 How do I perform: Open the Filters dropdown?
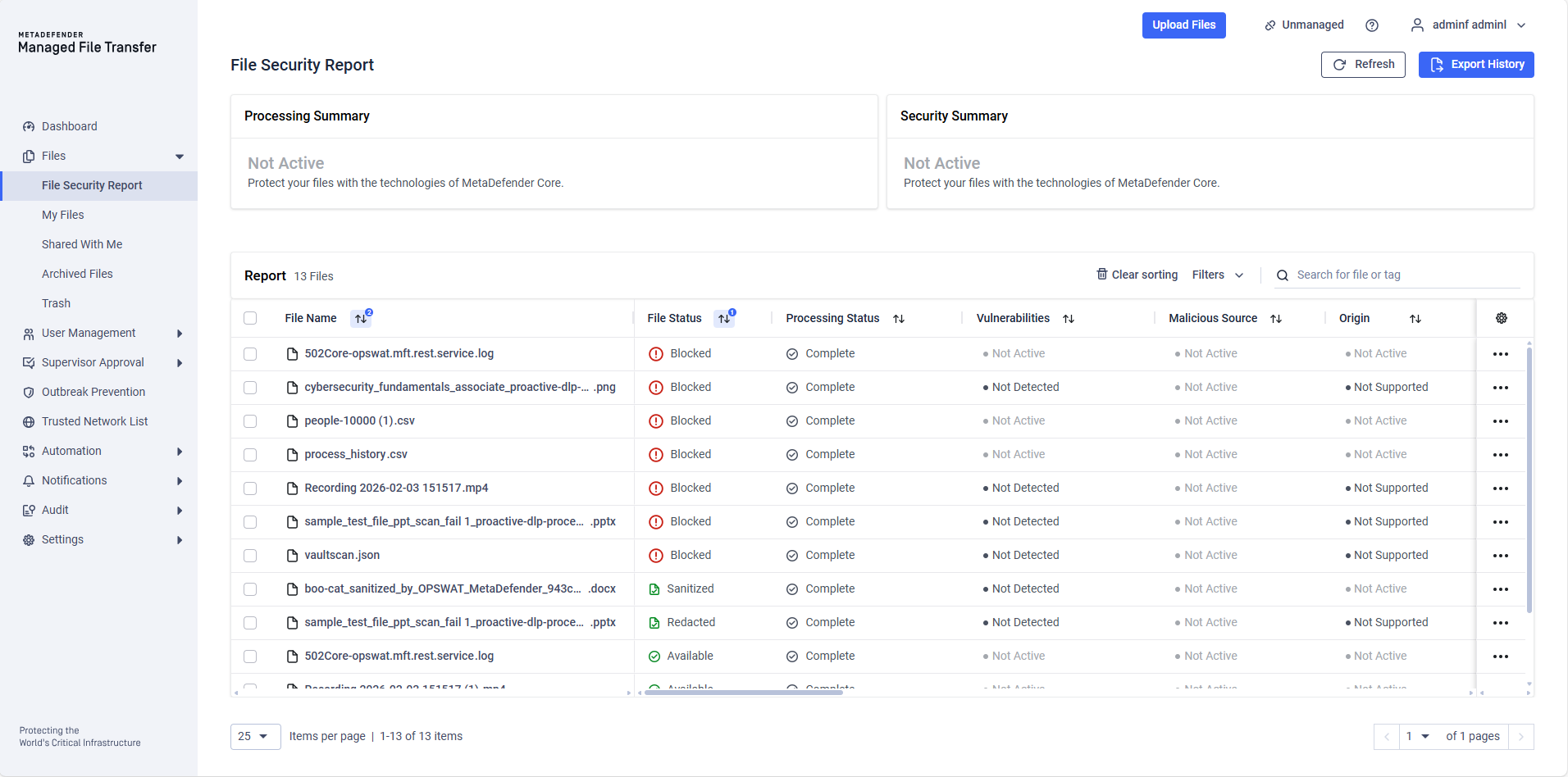tap(1217, 275)
